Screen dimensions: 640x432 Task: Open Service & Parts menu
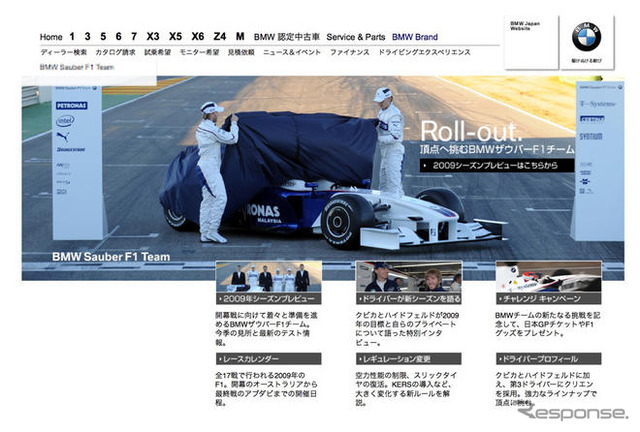click(x=356, y=37)
